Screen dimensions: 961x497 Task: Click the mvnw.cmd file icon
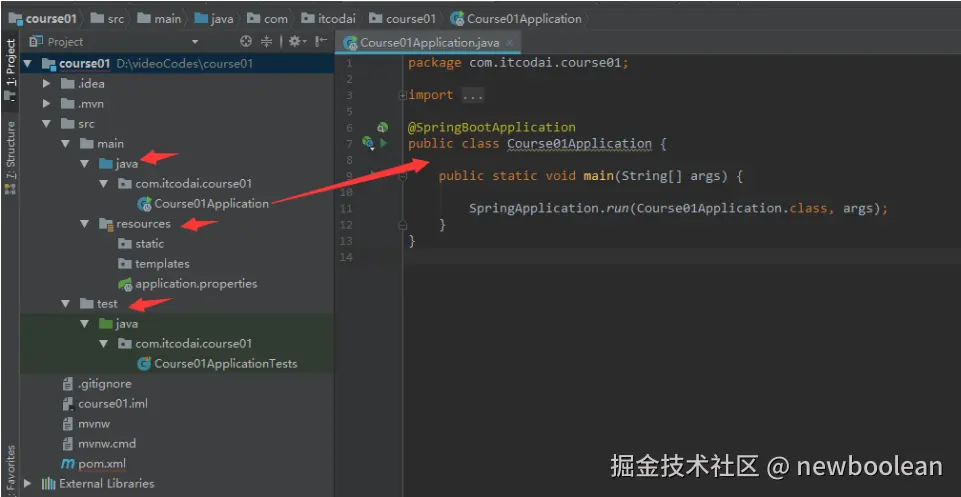[67, 444]
